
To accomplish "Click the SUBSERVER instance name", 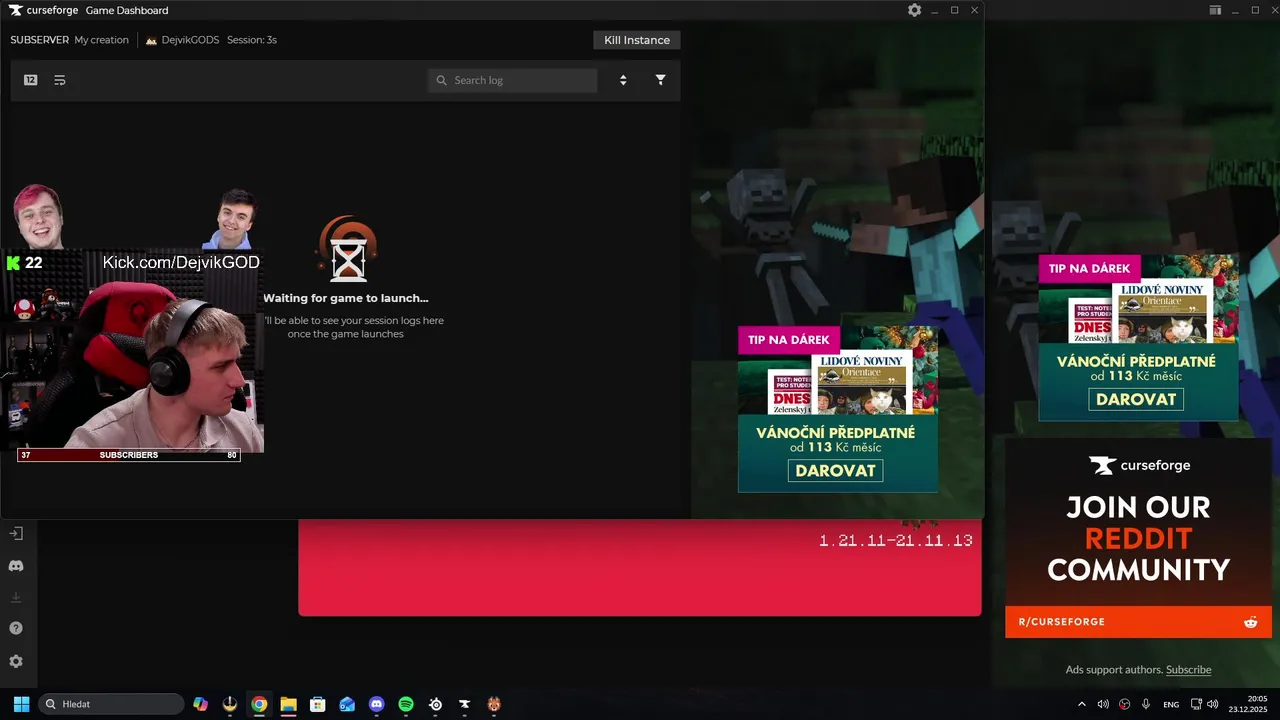I will tap(40, 40).
